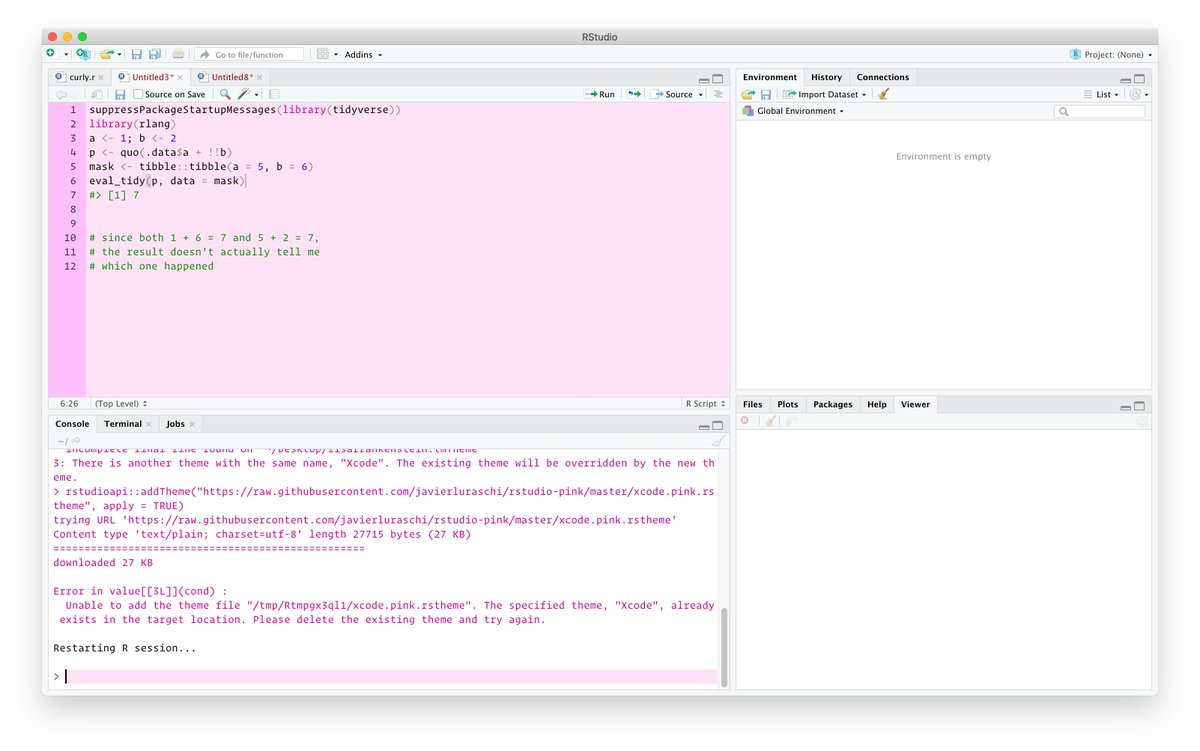The width and height of the screenshot is (1200, 751).
Task: Save all open documents
Action: point(155,54)
